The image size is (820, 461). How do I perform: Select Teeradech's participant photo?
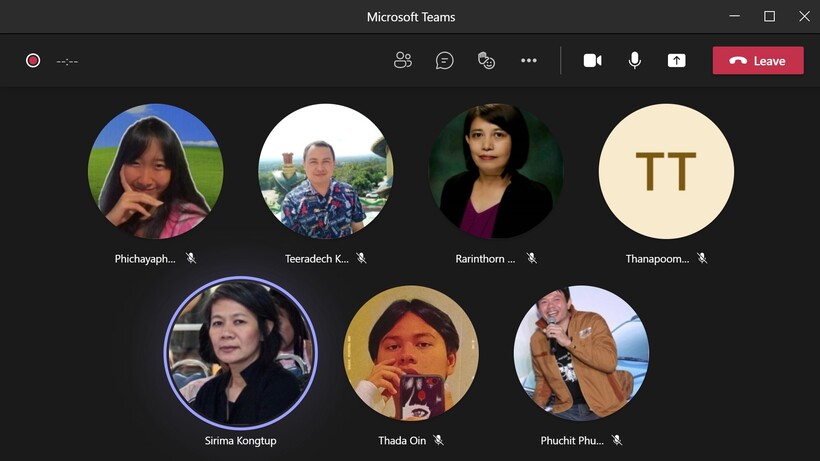(x=326, y=171)
